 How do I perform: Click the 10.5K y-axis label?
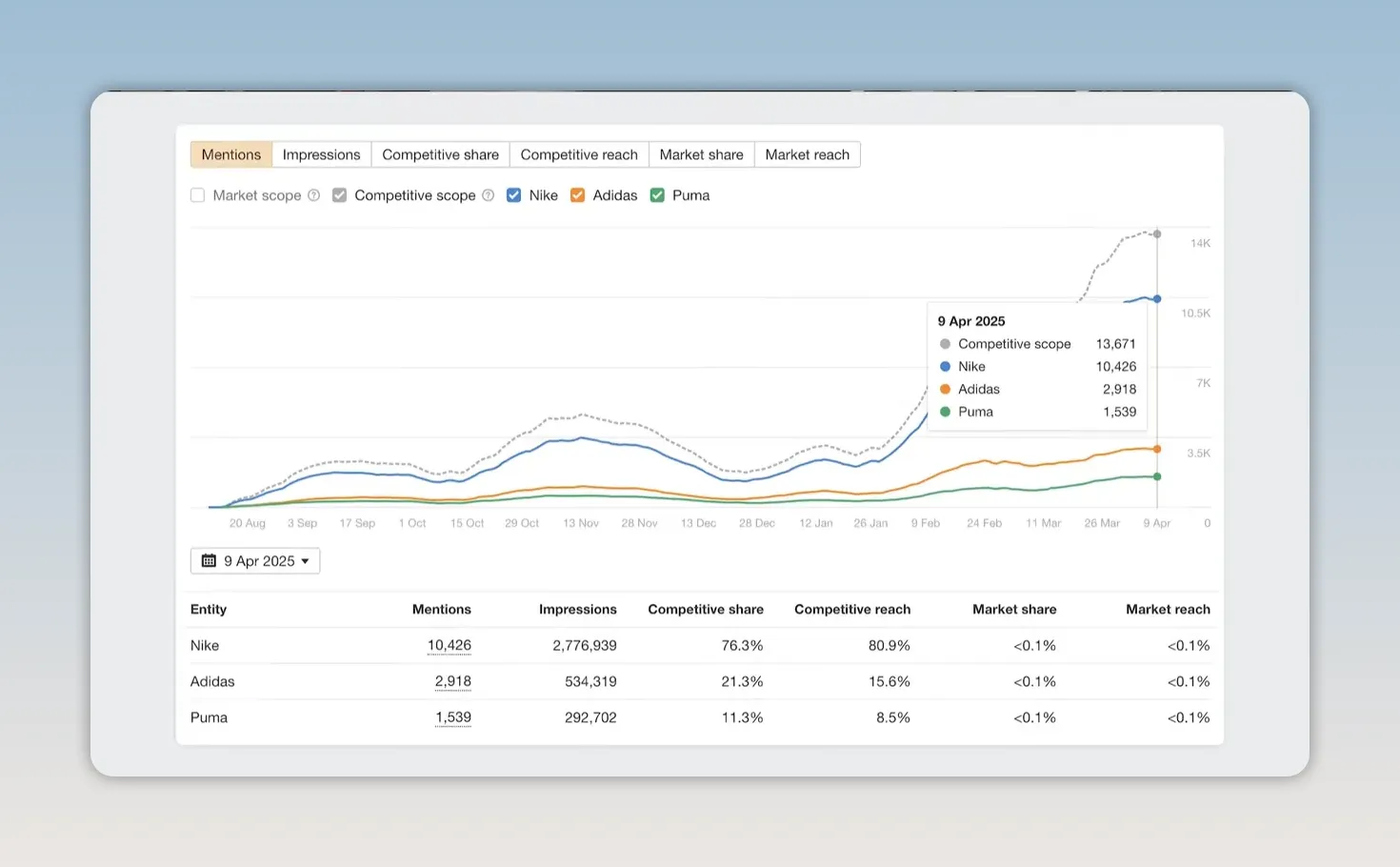point(1196,313)
